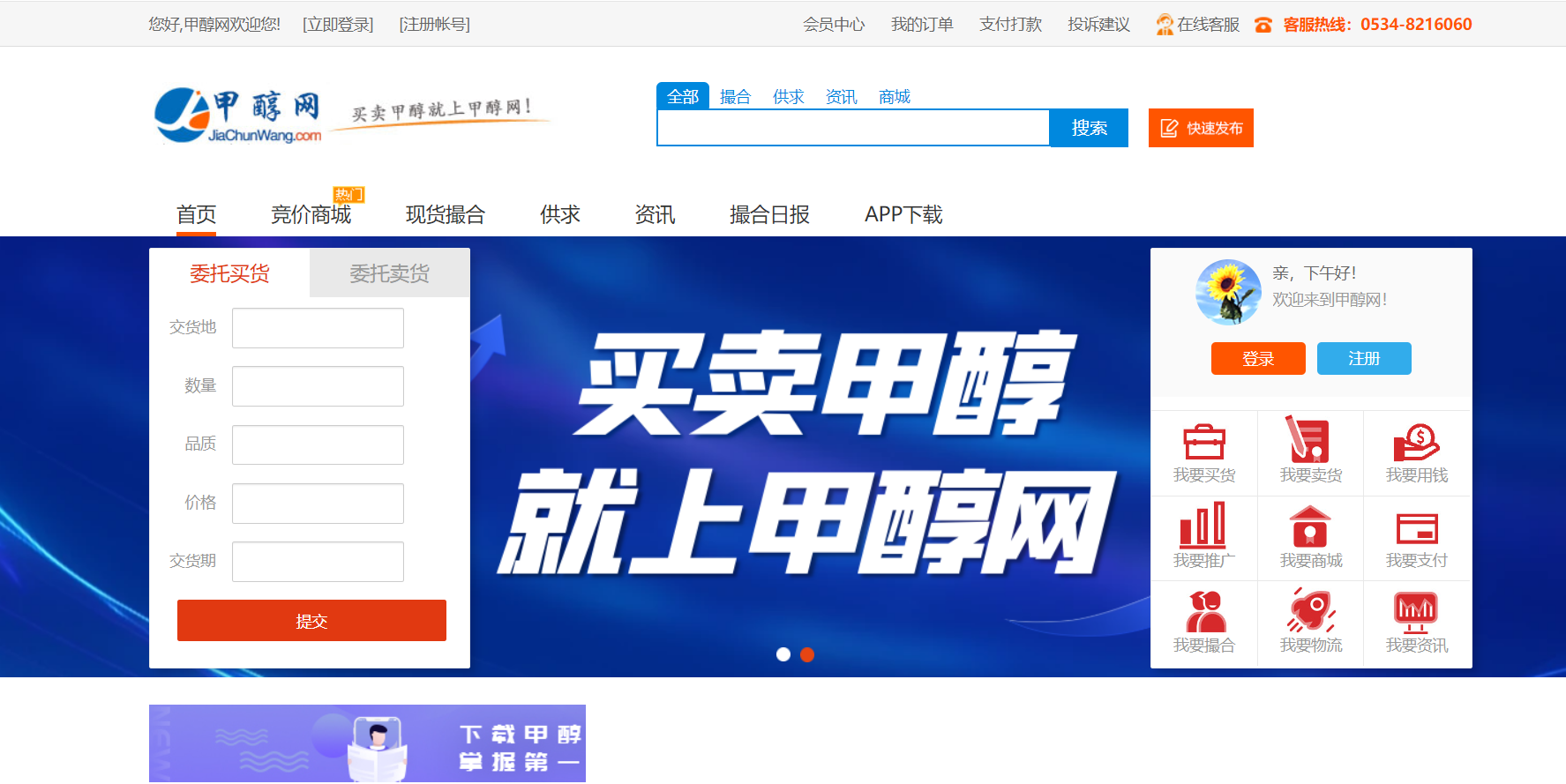Click the 在线客服 agent icon
Viewport: 1566px width, 784px height.
tap(1165, 25)
